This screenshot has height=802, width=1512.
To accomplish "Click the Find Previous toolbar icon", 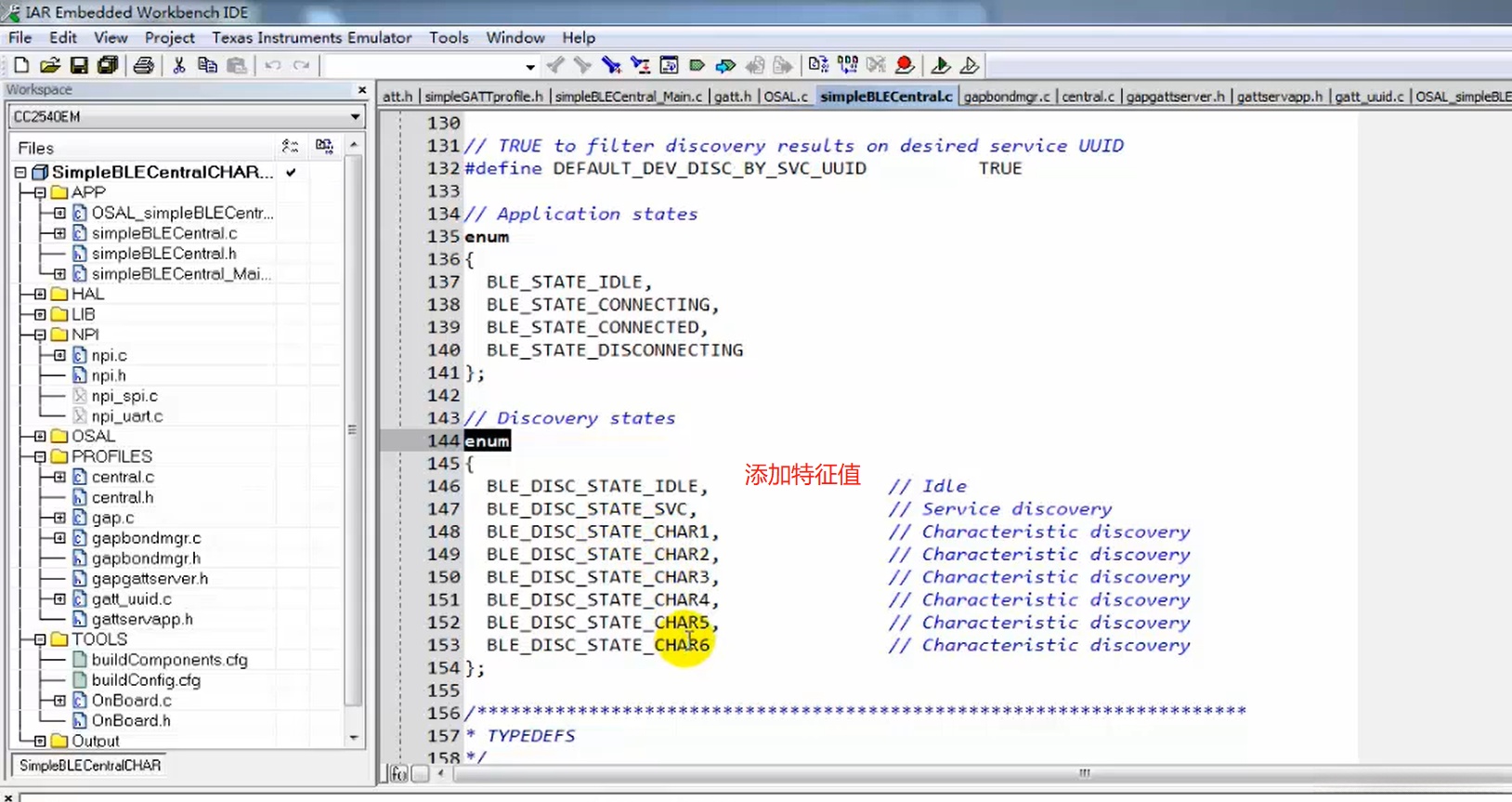I will pos(555,65).
